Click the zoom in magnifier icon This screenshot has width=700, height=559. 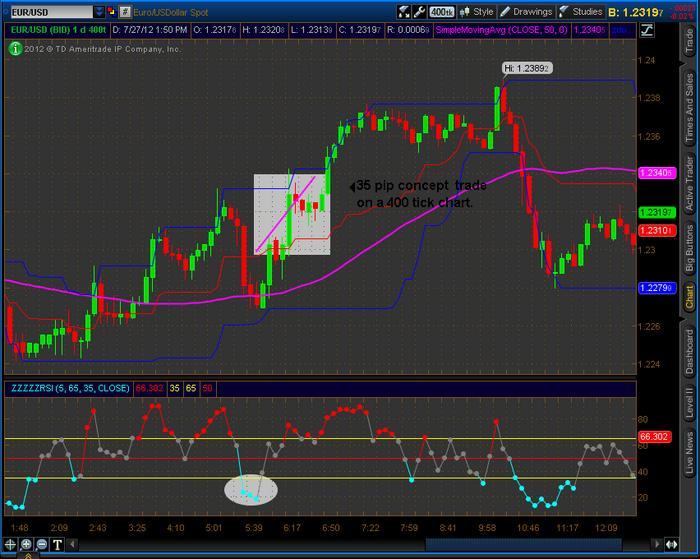26,544
